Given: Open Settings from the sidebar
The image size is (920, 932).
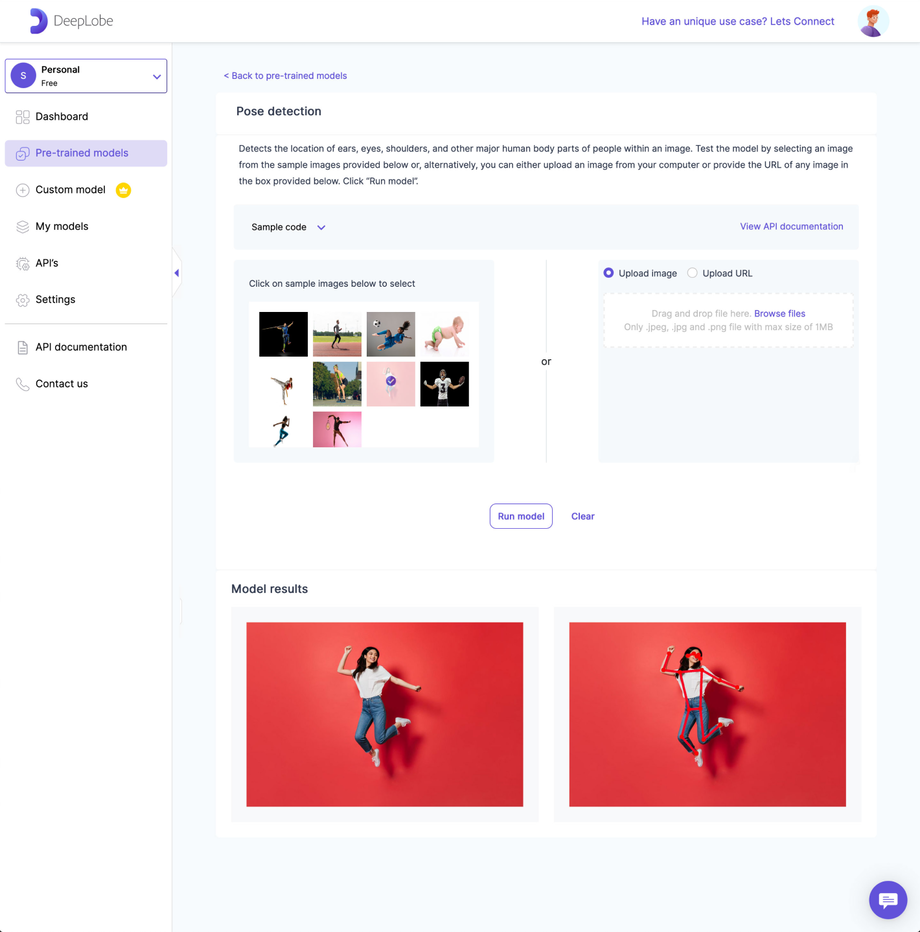Looking at the screenshot, I should [x=55, y=299].
